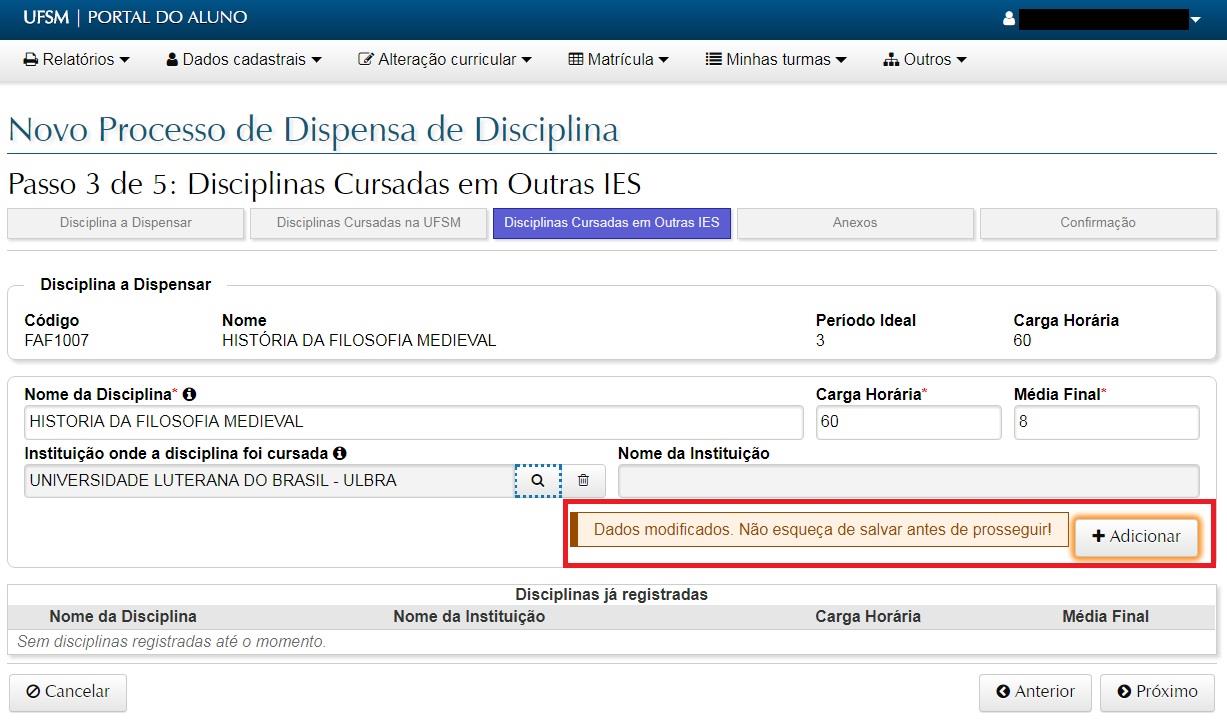This screenshot has height=725, width=1227.
Task: Click the user profile icon in header
Action: point(1009,18)
